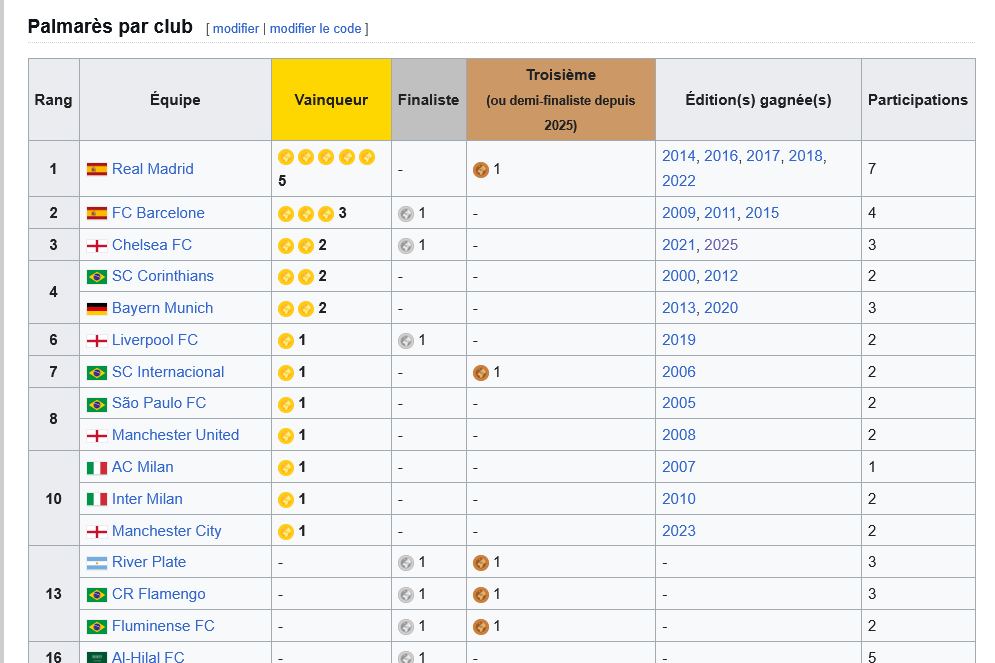Open the 2022 edition link
The width and height of the screenshot is (995, 663).
point(678,181)
